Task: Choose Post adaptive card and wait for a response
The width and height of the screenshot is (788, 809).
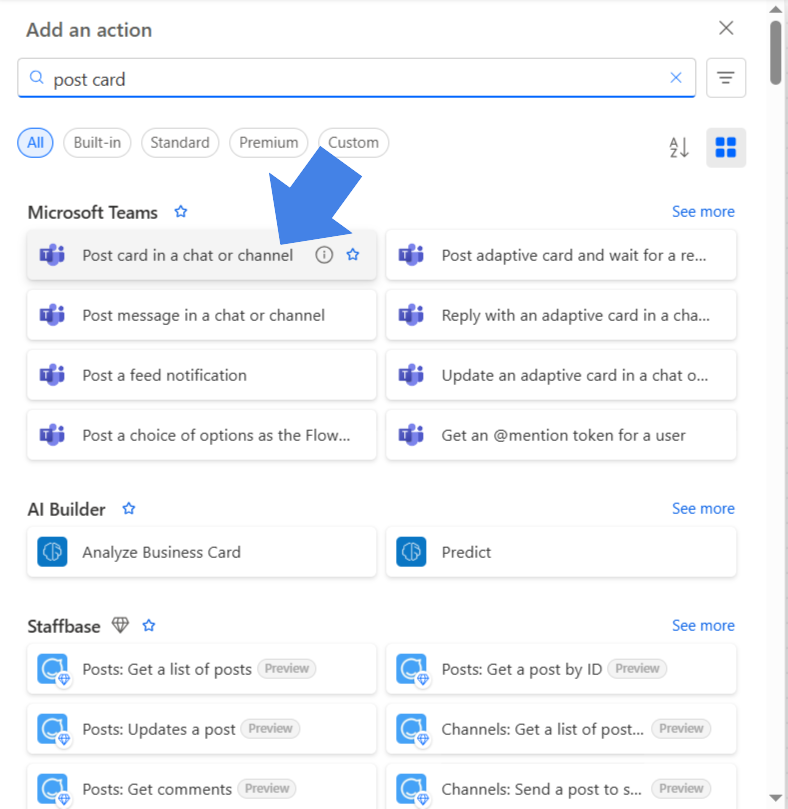Action: (x=561, y=255)
